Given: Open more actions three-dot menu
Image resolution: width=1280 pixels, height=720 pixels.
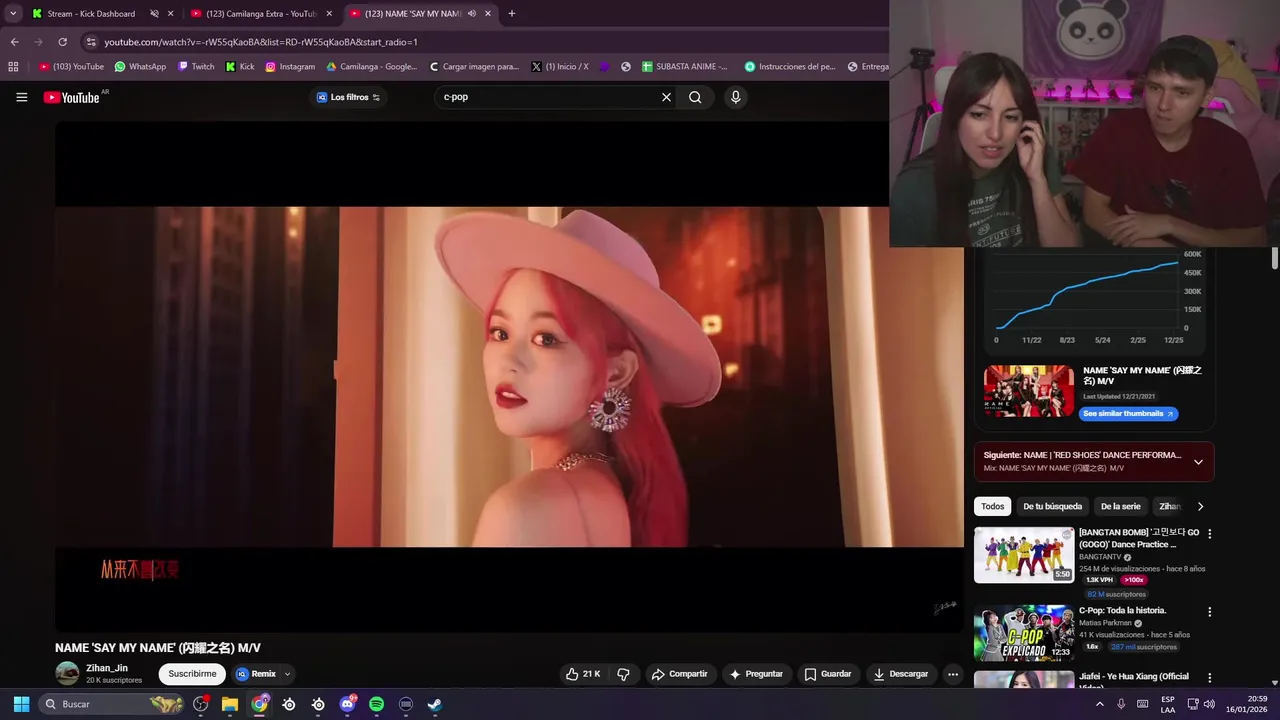Looking at the screenshot, I should pyautogui.click(x=953, y=674).
